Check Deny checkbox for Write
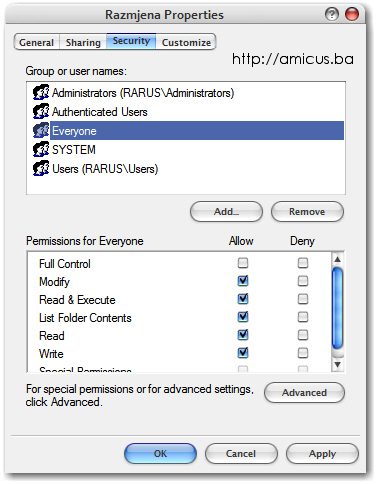The width and height of the screenshot is (377, 484). coord(303,353)
